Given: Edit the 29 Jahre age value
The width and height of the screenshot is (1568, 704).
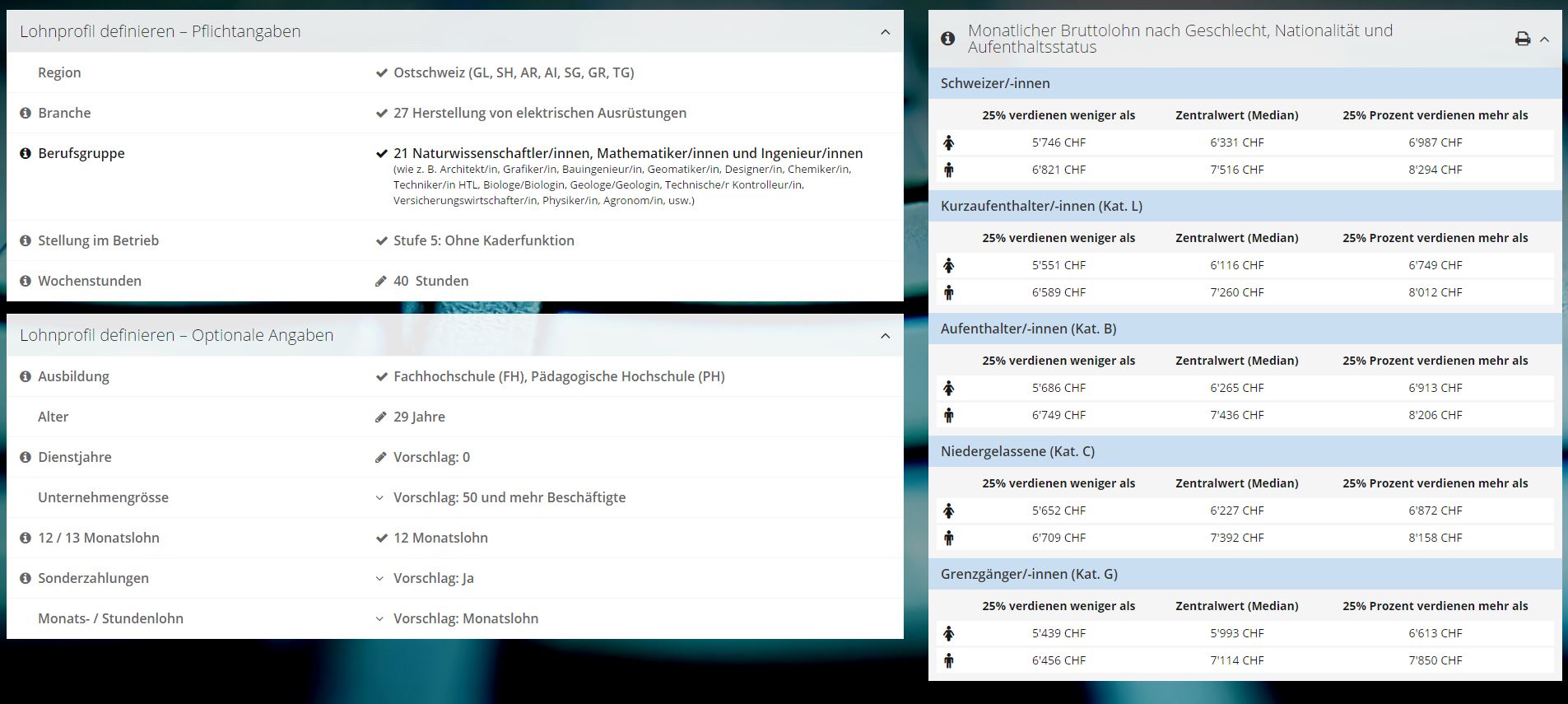Looking at the screenshot, I should tap(419, 417).
